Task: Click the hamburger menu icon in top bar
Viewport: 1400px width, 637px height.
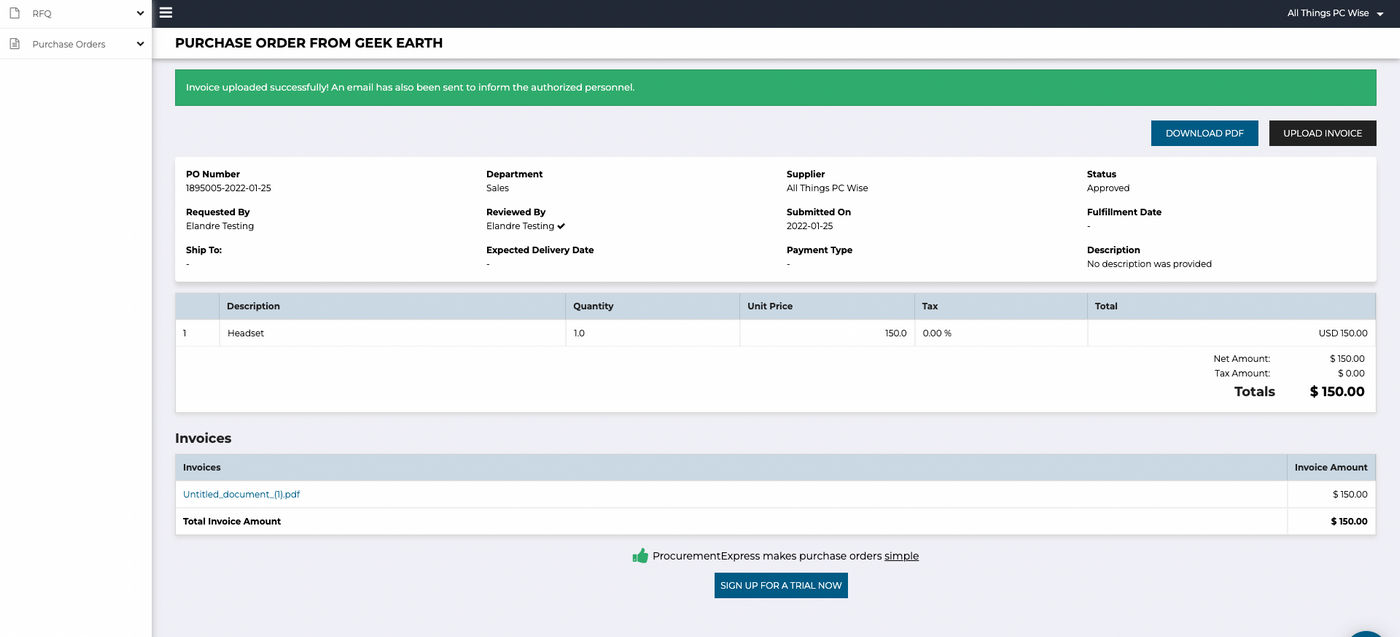Action: (x=166, y=13)
